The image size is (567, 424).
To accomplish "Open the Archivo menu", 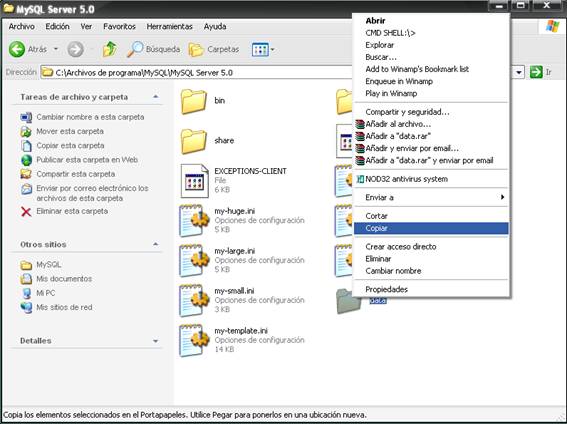I will tap(22, 26).
